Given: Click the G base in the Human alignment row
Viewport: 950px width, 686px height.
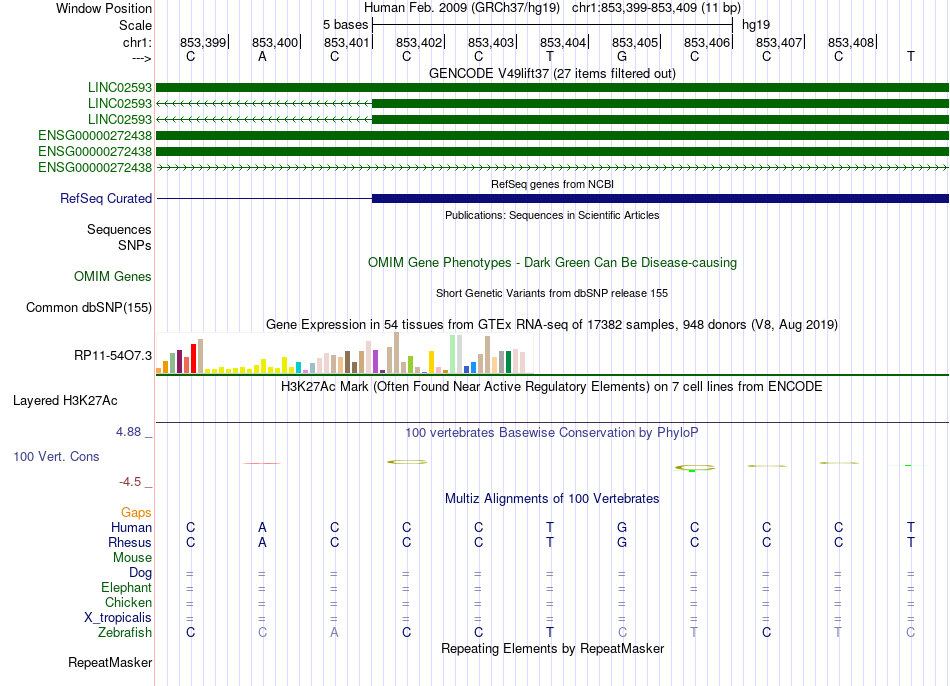Looking at the screenshot, I should click(x=622, y=527).
